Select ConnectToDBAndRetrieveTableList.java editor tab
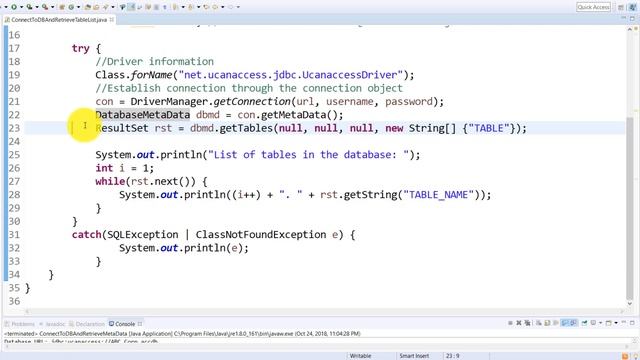 pyautogui.click(x=59, y=20)
